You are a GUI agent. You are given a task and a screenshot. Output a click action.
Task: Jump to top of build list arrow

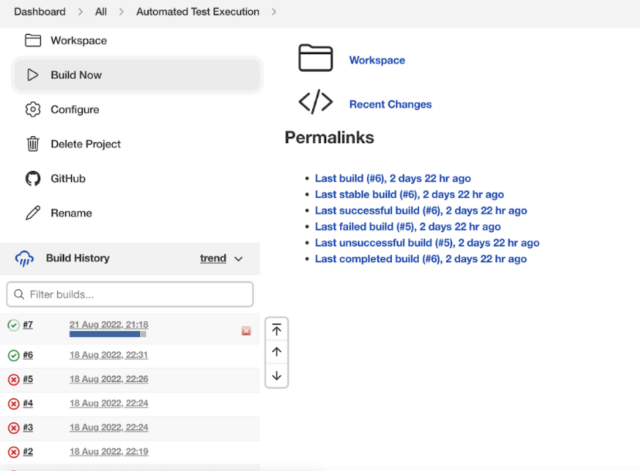click(x=277, y=329)
